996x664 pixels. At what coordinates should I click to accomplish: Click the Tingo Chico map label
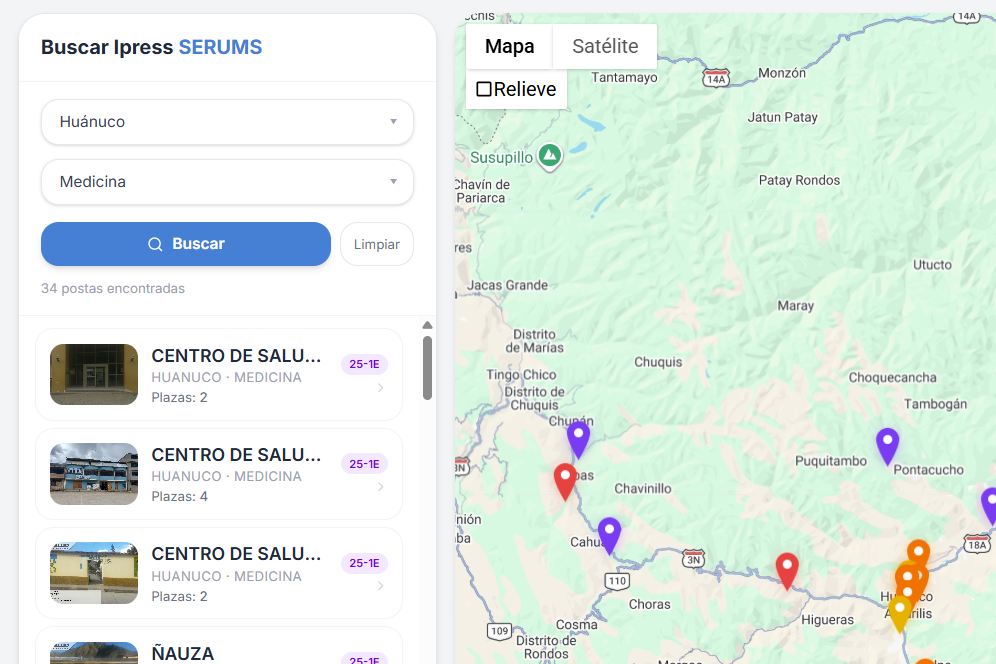[x=522, y=375]
